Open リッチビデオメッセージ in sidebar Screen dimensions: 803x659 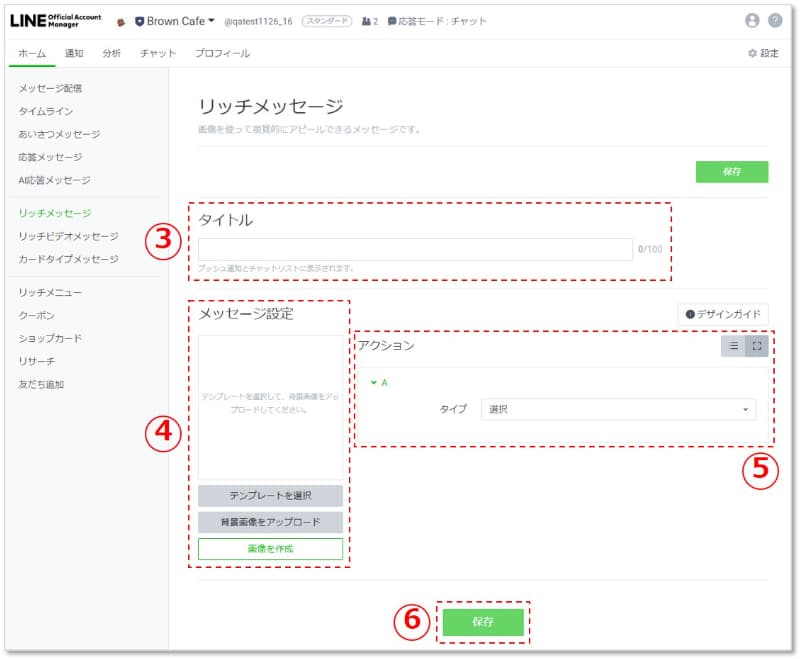tap(68, 237)
